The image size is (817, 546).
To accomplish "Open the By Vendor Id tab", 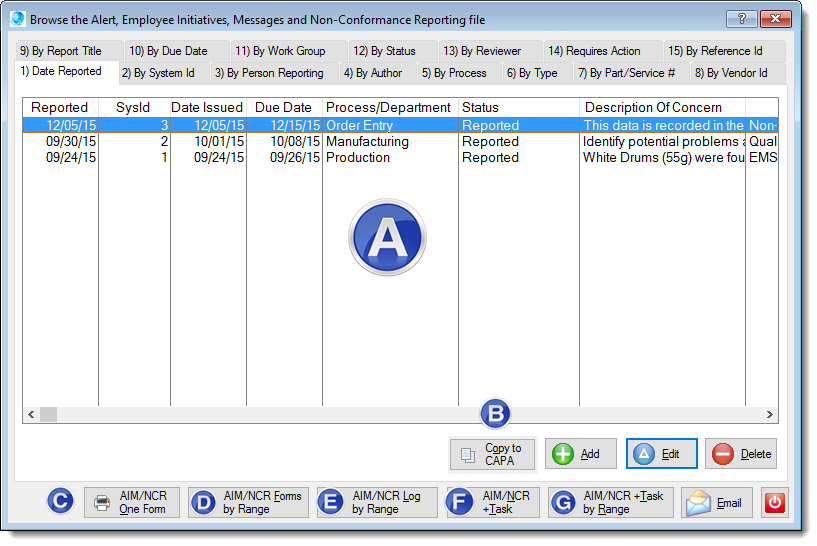I will 730,73.
